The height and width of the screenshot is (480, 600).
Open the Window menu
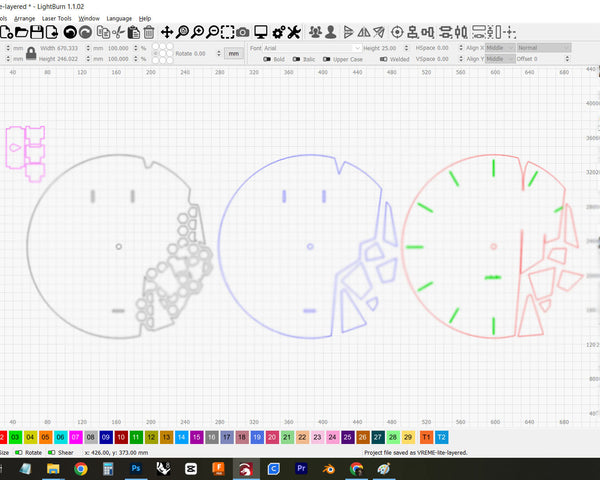click(x=89, y=18)
